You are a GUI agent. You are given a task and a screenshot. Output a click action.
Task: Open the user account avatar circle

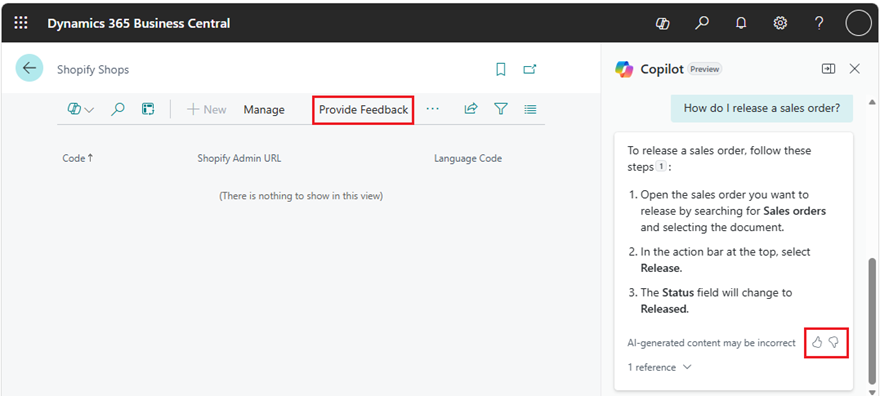coord(858,24)
